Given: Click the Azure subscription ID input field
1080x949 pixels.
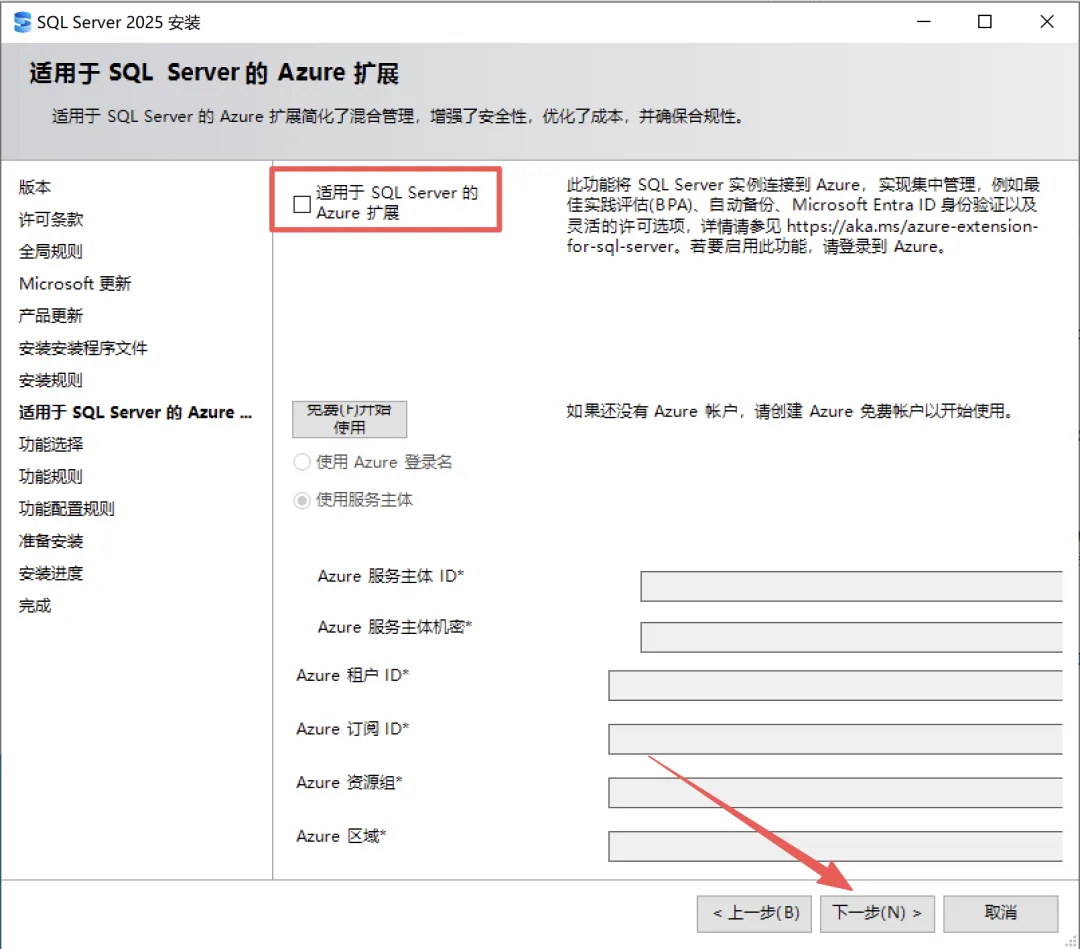Looking at the screenshot, I should (x=835, y=739).
